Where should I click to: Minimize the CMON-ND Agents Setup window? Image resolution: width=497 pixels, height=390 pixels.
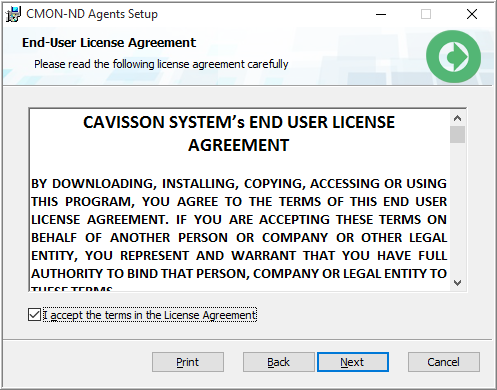tap(381, 14)
